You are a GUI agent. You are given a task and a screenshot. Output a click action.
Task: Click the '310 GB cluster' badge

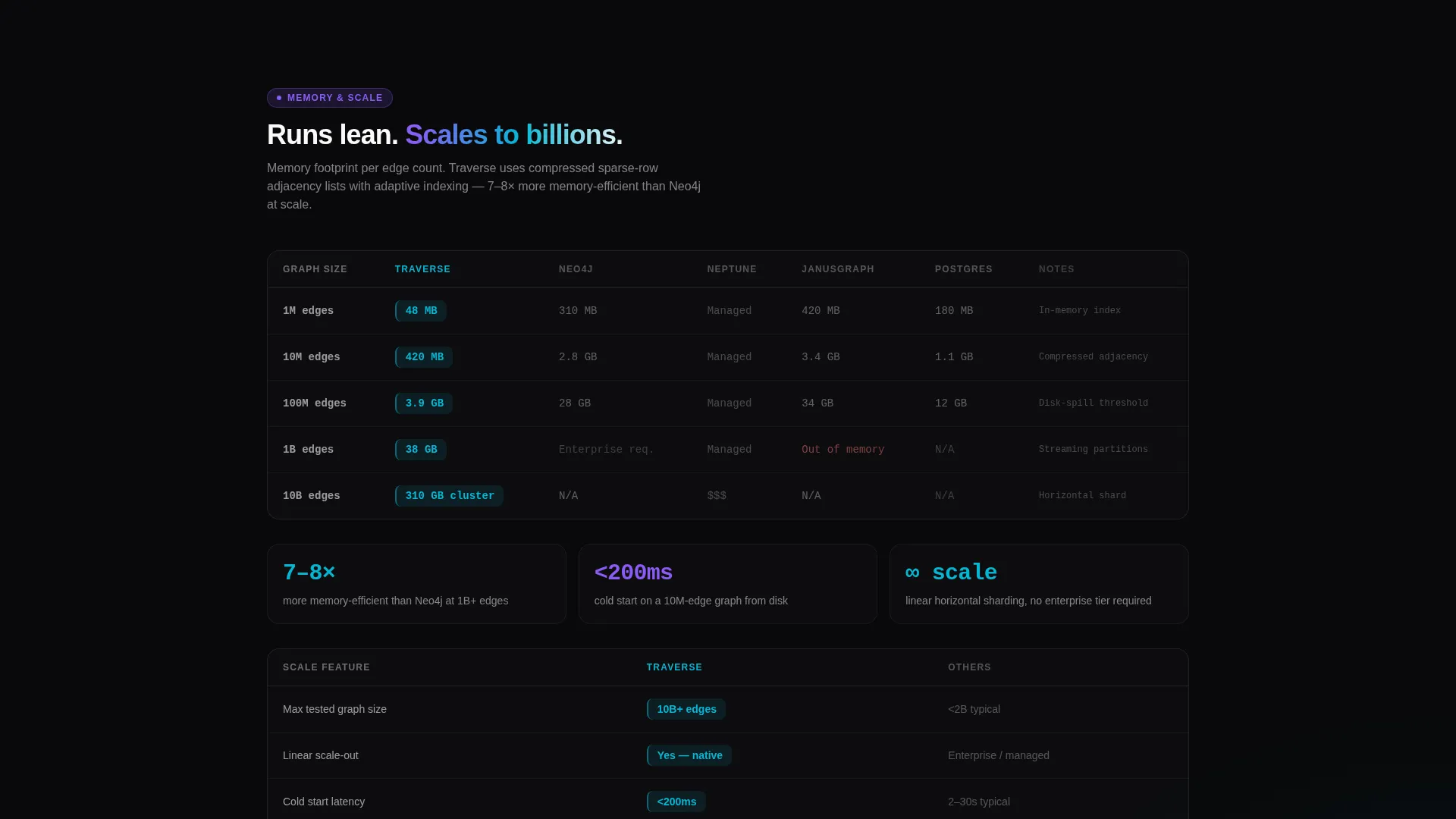(x=449, y=496)
